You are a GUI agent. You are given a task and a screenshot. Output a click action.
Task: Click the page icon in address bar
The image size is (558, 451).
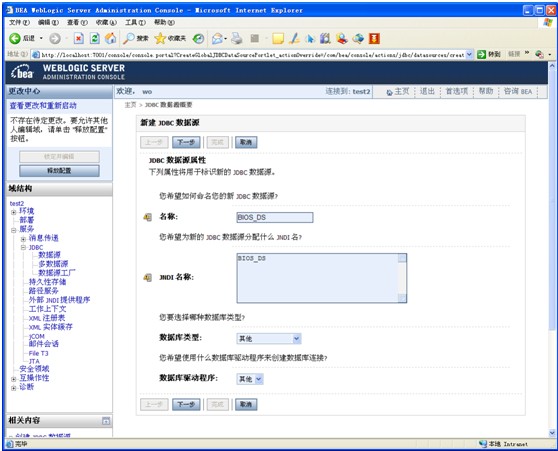[36, 55]
